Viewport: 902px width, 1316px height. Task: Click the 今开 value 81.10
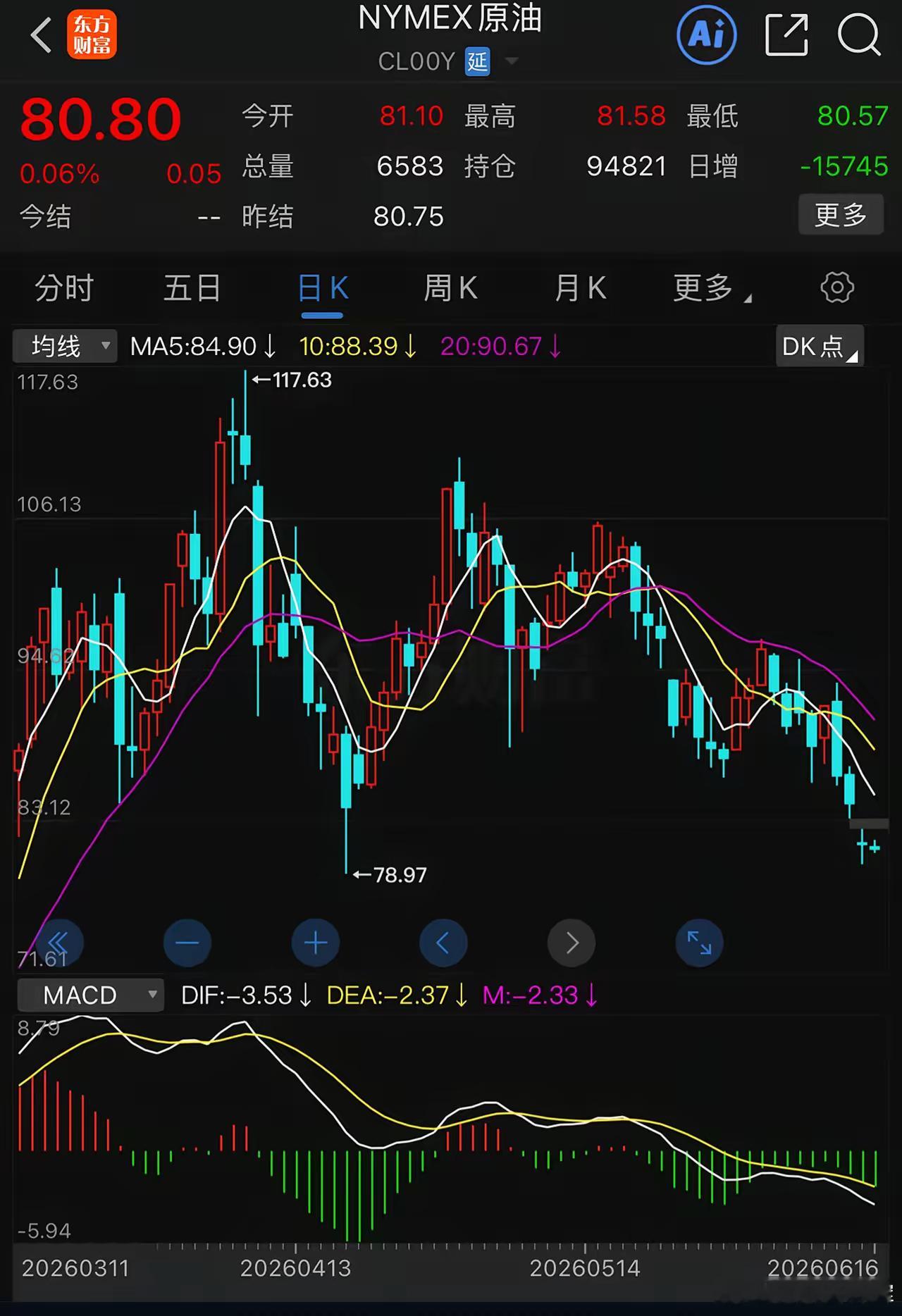click(412, 116)
